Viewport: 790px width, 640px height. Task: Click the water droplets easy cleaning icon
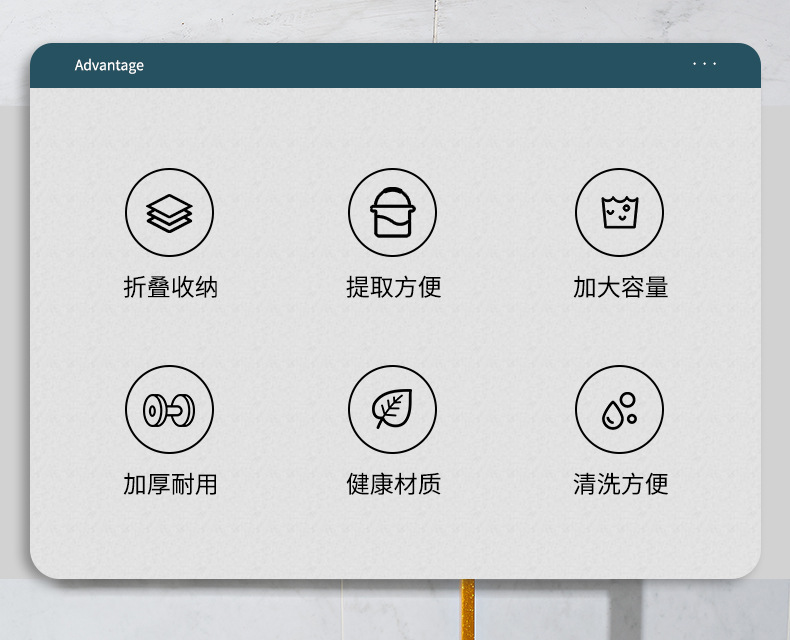(x=619, y=409)
